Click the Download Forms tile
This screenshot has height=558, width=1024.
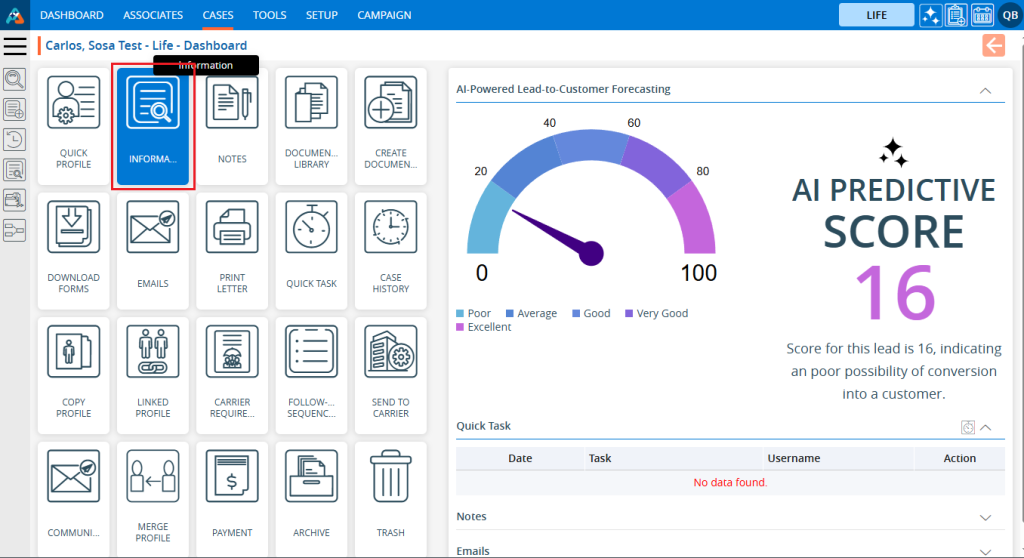click(73, 250)
